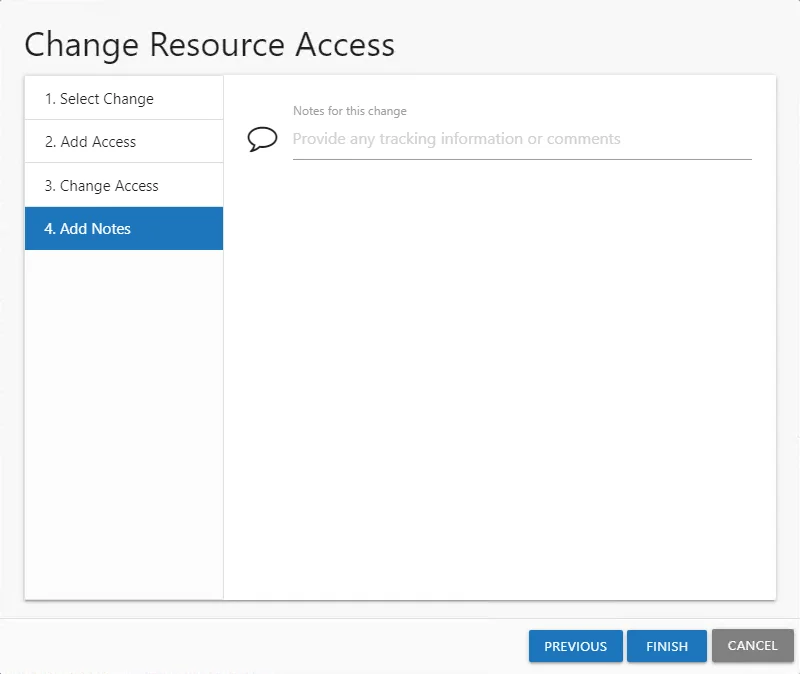
Task: Switch to 3. Change Access step
Action: [x=124, y=185]
